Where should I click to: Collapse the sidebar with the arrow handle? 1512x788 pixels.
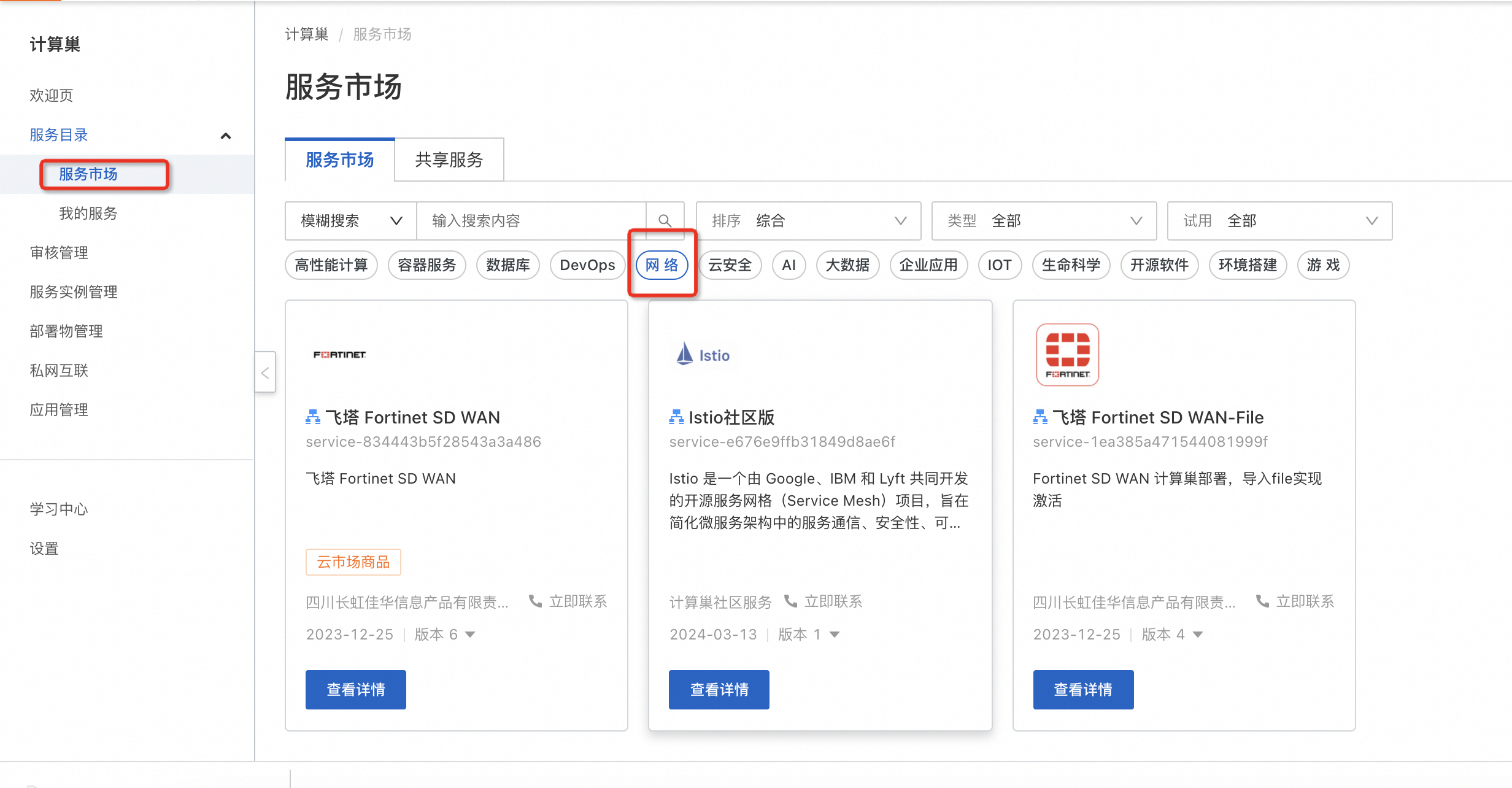[x=265, y=373]
